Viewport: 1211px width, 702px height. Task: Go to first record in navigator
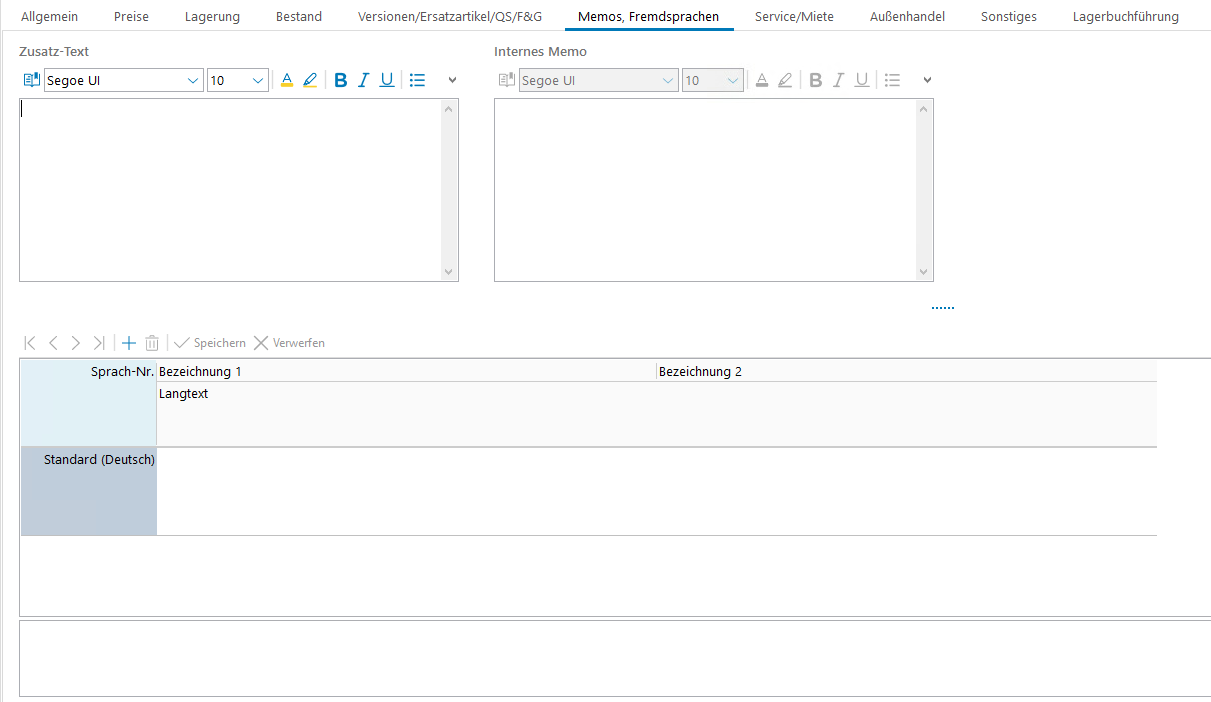(30, 343)
